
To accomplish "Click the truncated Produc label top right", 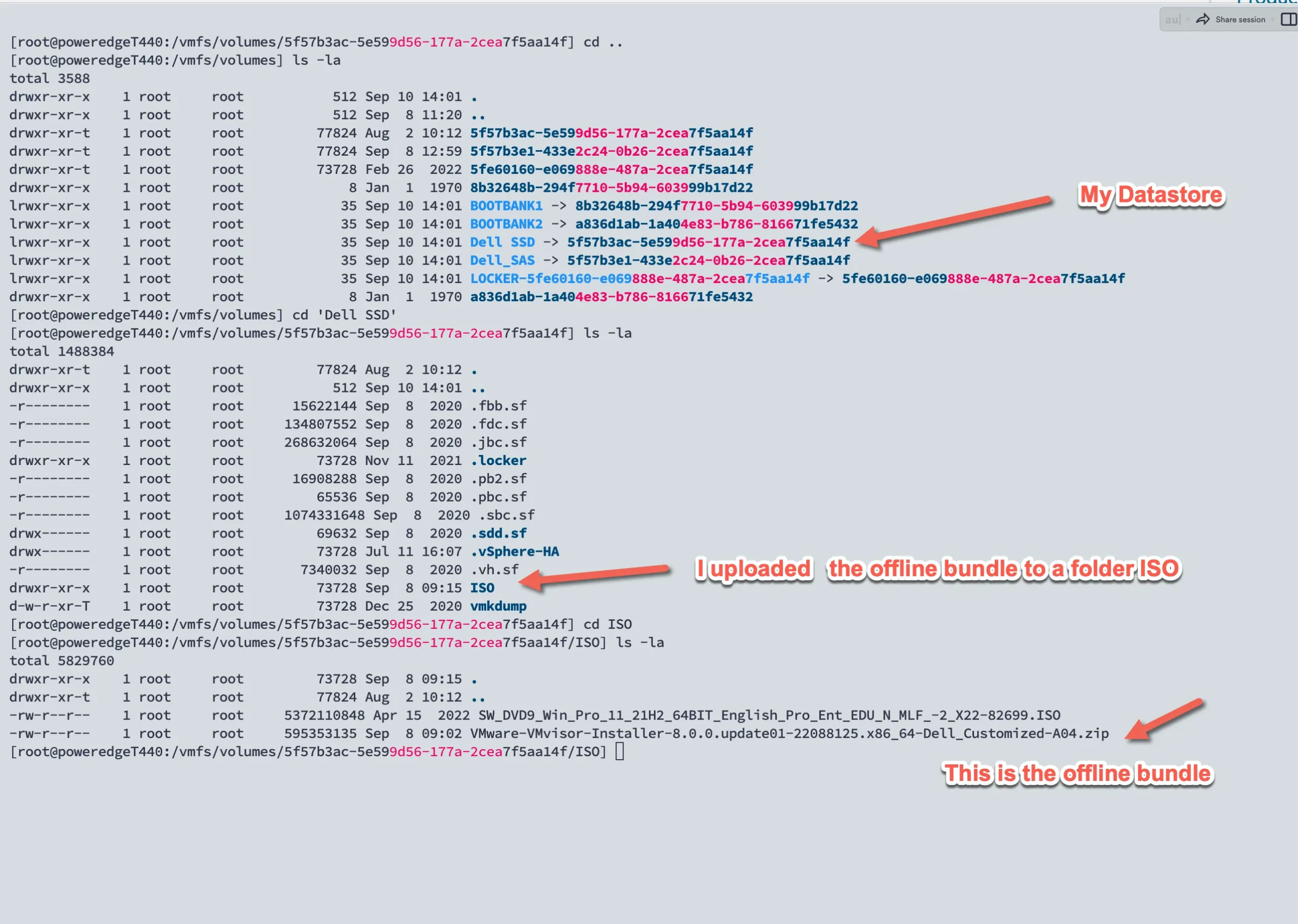I will click(x=1264, y=4).
